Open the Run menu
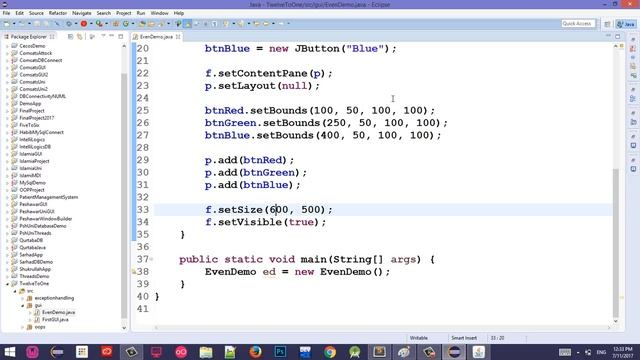The width and height of the screenshot is (640, 360). click(x=141, y=13)
